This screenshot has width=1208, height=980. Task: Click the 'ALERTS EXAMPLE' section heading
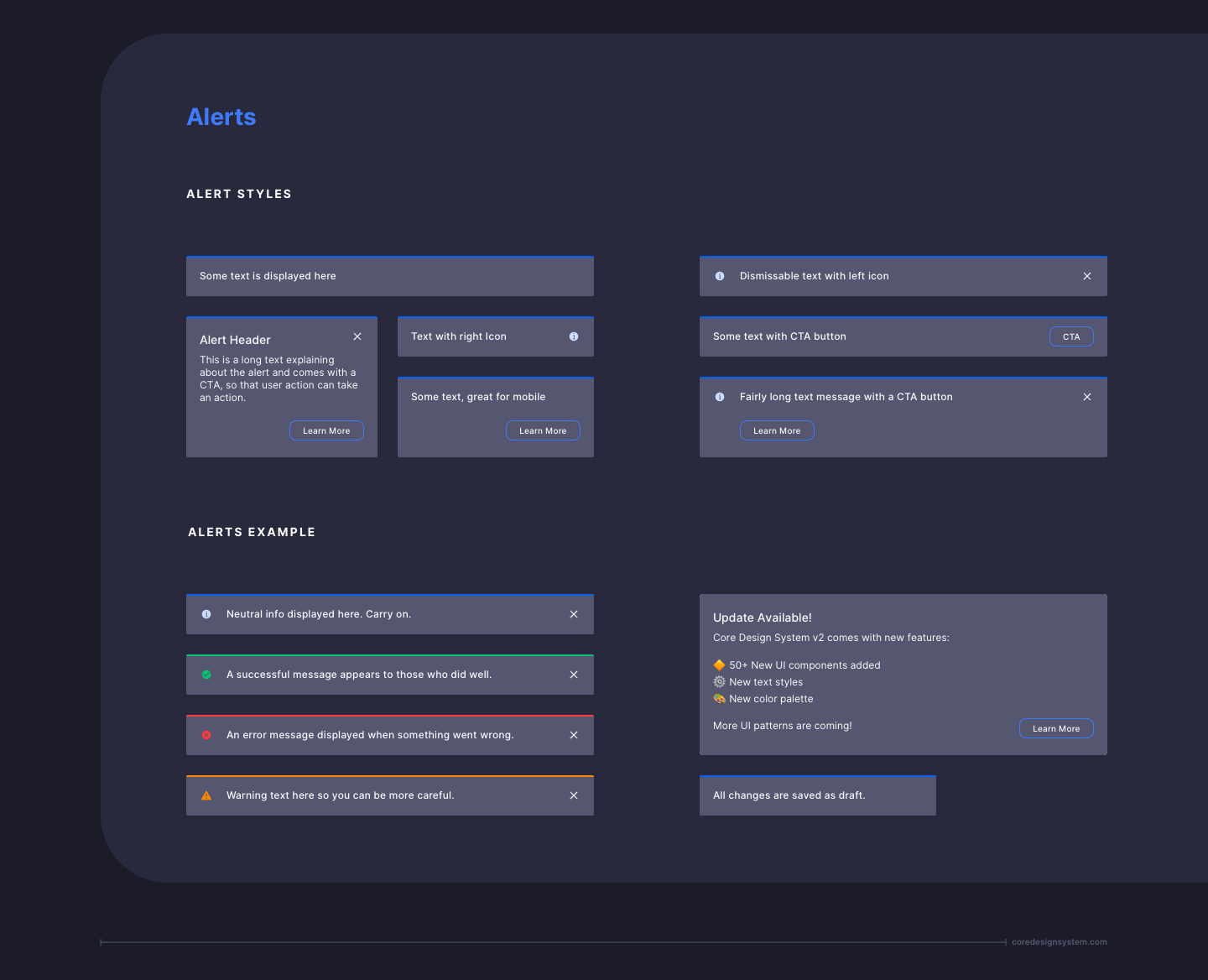pos(252,532)
